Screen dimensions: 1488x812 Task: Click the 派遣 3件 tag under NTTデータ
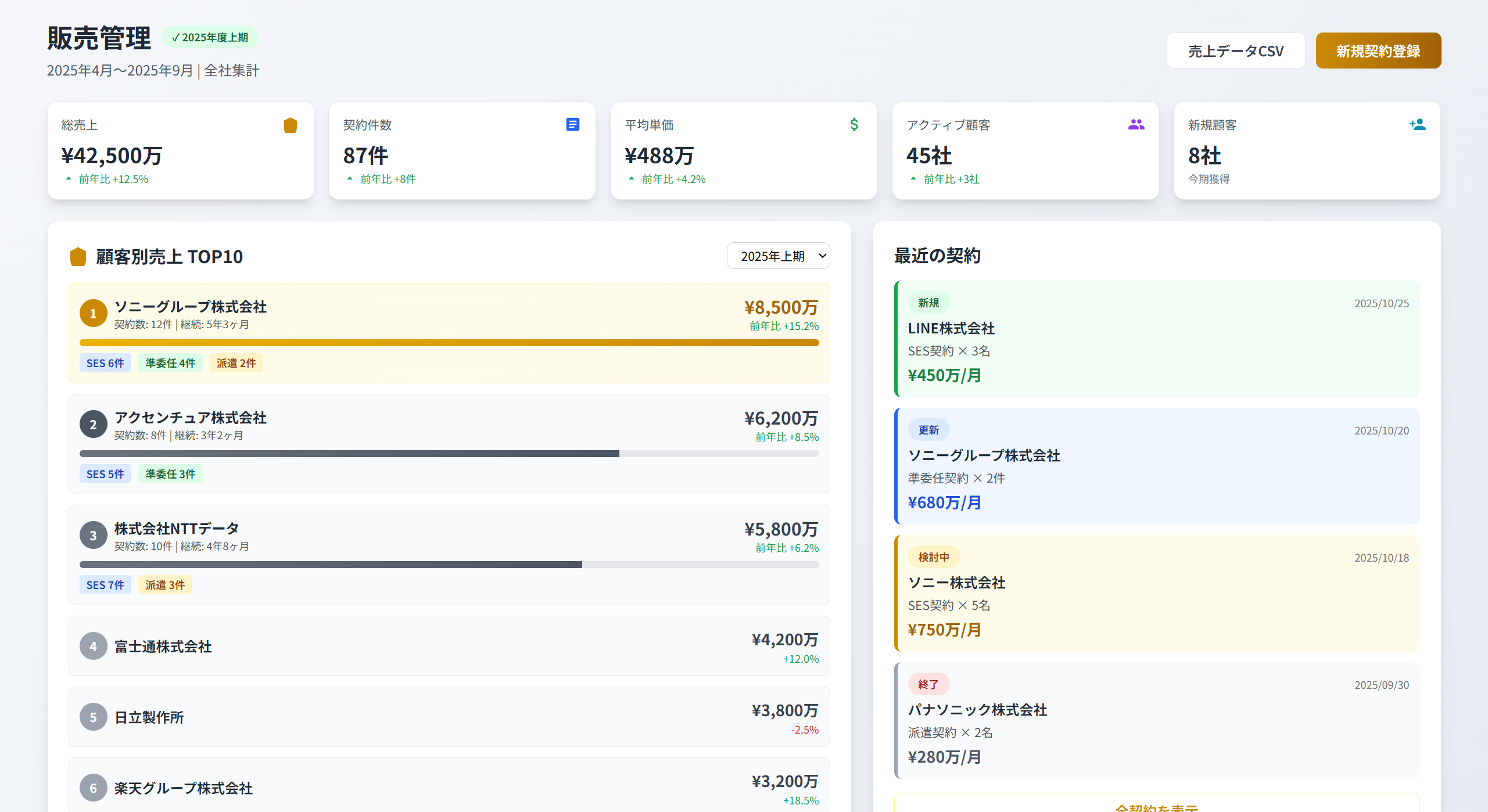165,585
